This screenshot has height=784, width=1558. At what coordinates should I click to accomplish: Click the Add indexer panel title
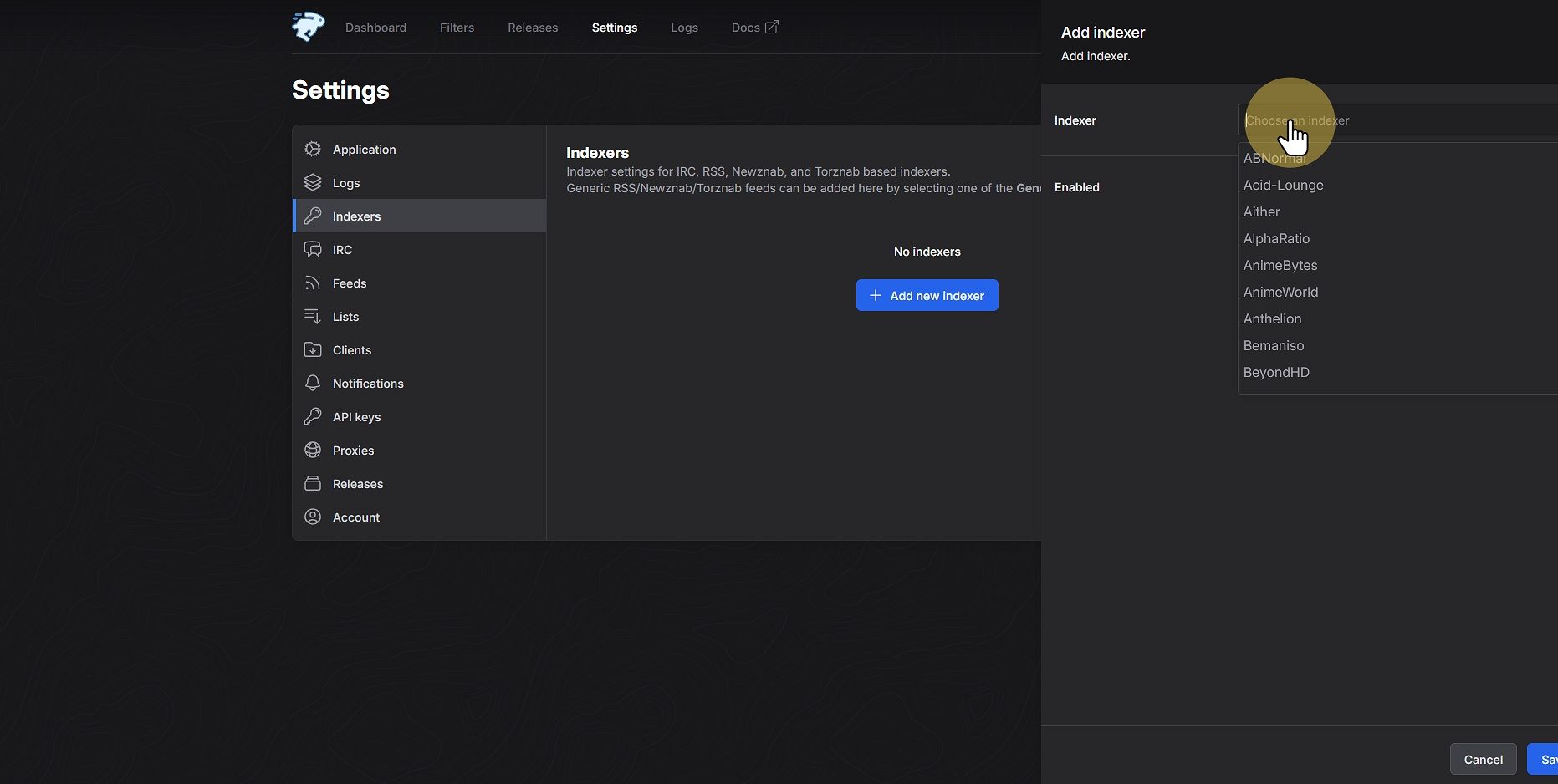(1103, 33)
